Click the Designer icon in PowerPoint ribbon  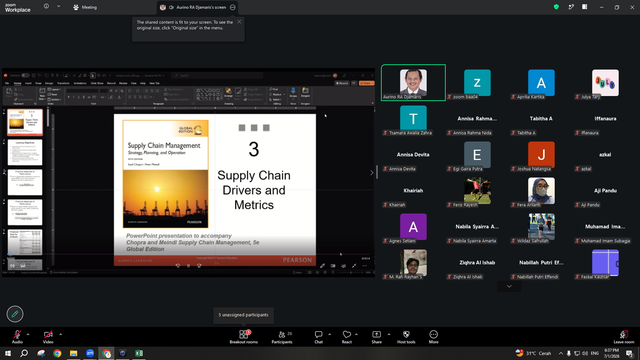click(305, 92)
